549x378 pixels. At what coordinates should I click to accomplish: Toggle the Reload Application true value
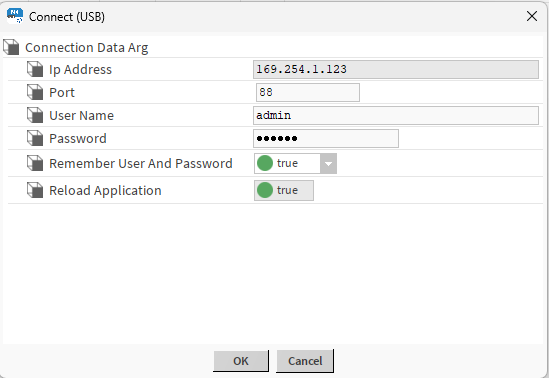(284, 190)
